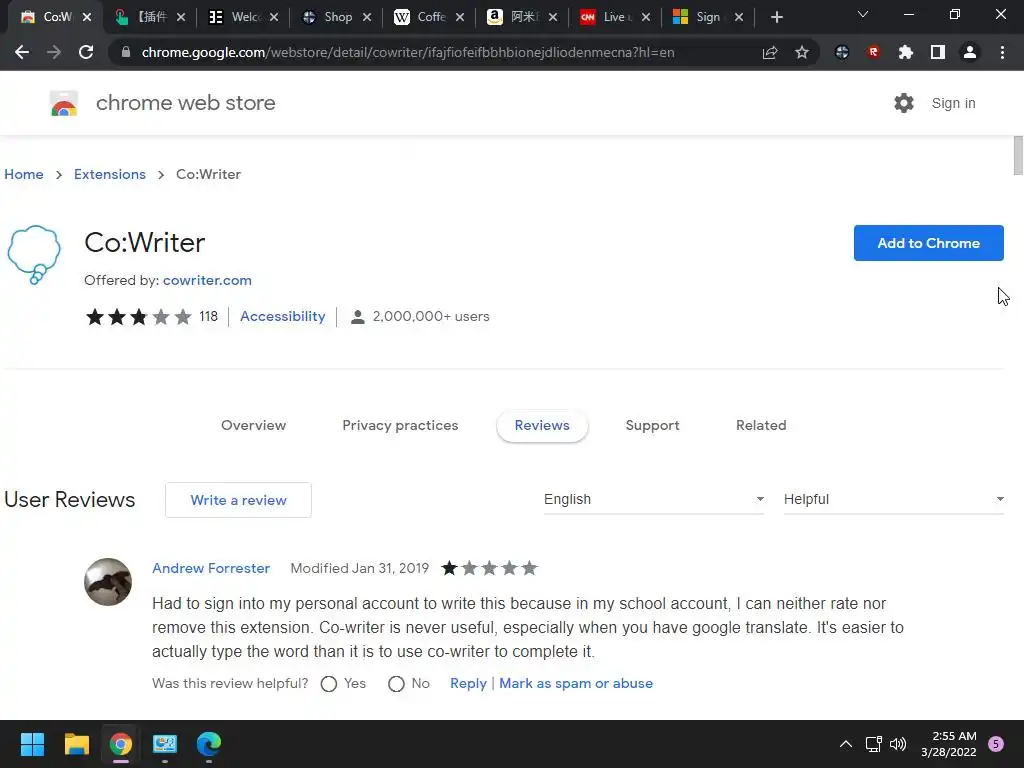The width and height of the screenshot is (1024, 768).
Task: Click the Chrome taskbar icon
Action: tap(121, 744)
